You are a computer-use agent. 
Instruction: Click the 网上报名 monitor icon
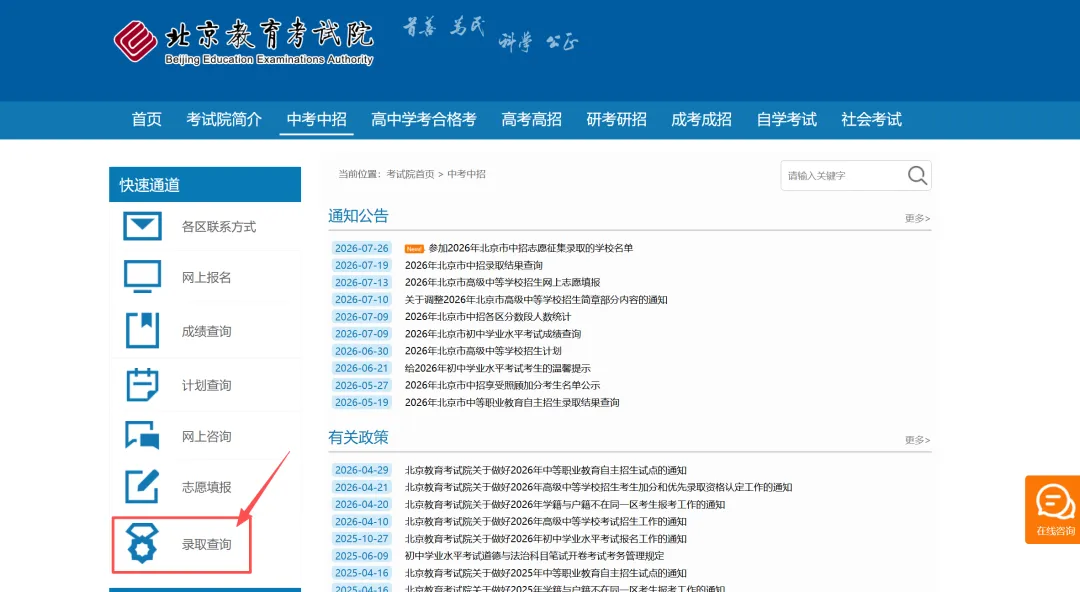143,276
